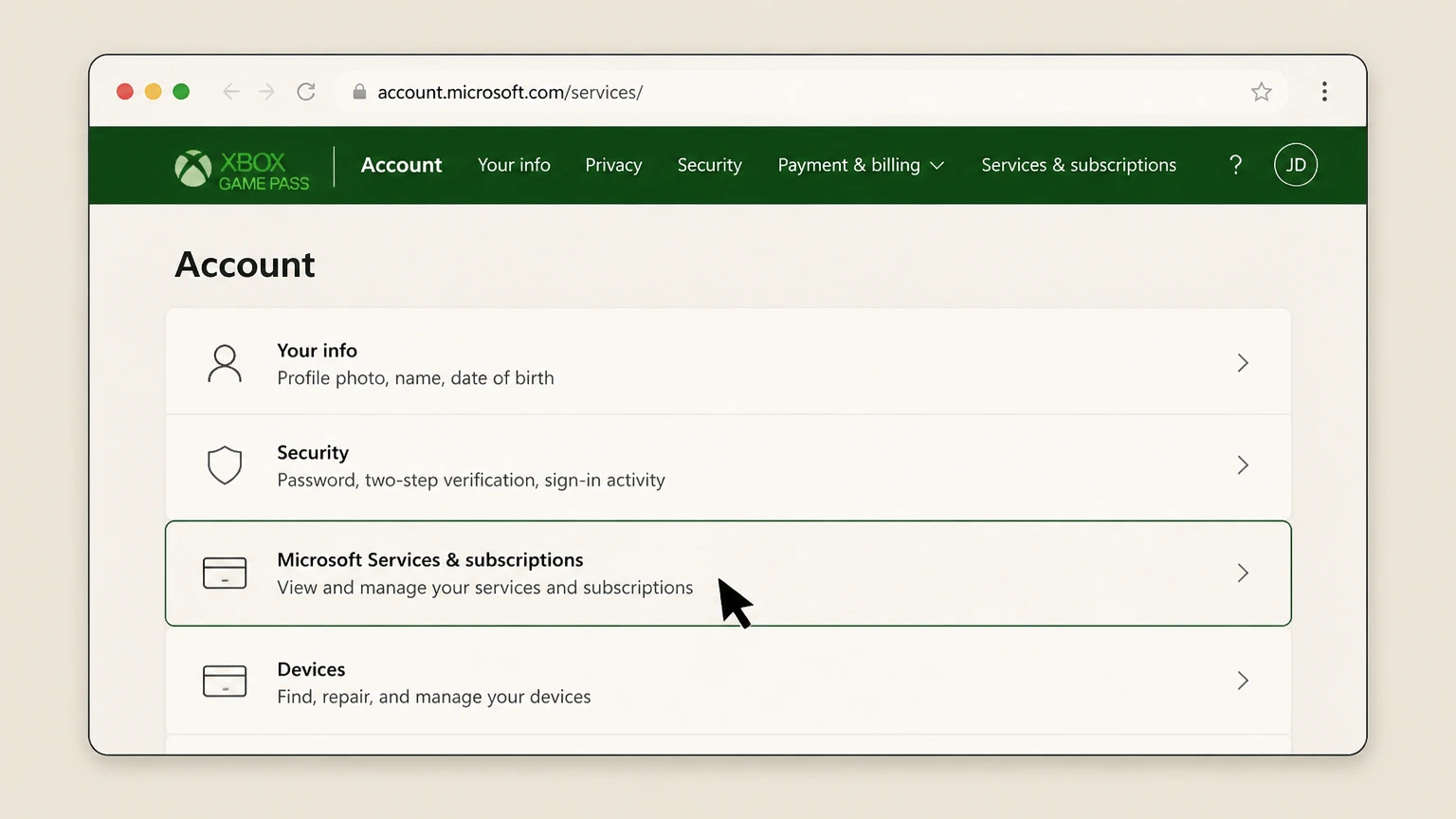
Task: Open the Devices row chevron arrow
Action: click(1243, 681)
